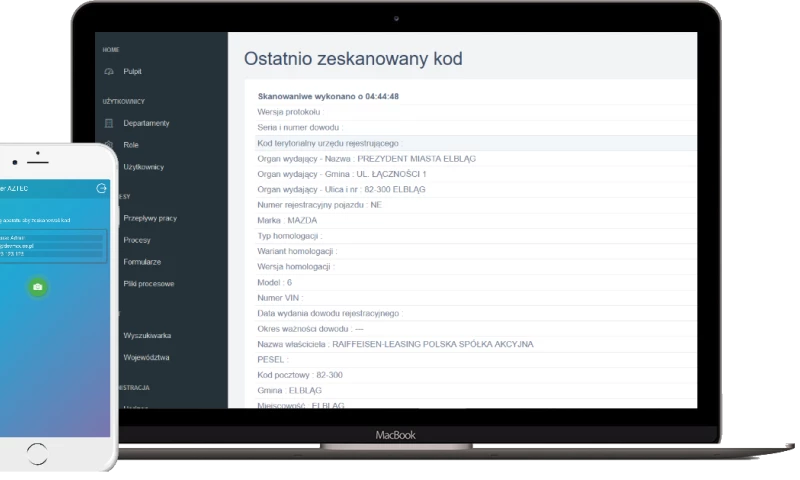The height and width of the screenshot is (480, 800).
Task: Select the 'Wersja protokołu' row
Action: click(476, 112)
